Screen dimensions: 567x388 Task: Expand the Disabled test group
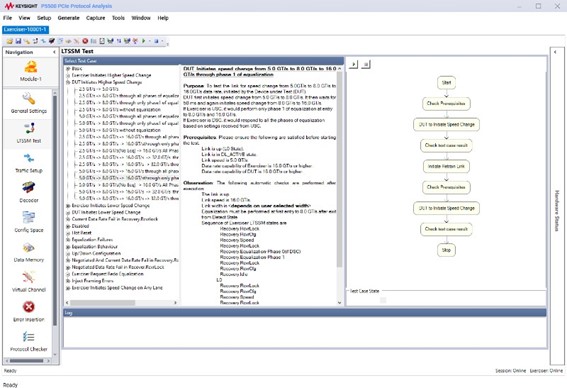tap(68, 226)
